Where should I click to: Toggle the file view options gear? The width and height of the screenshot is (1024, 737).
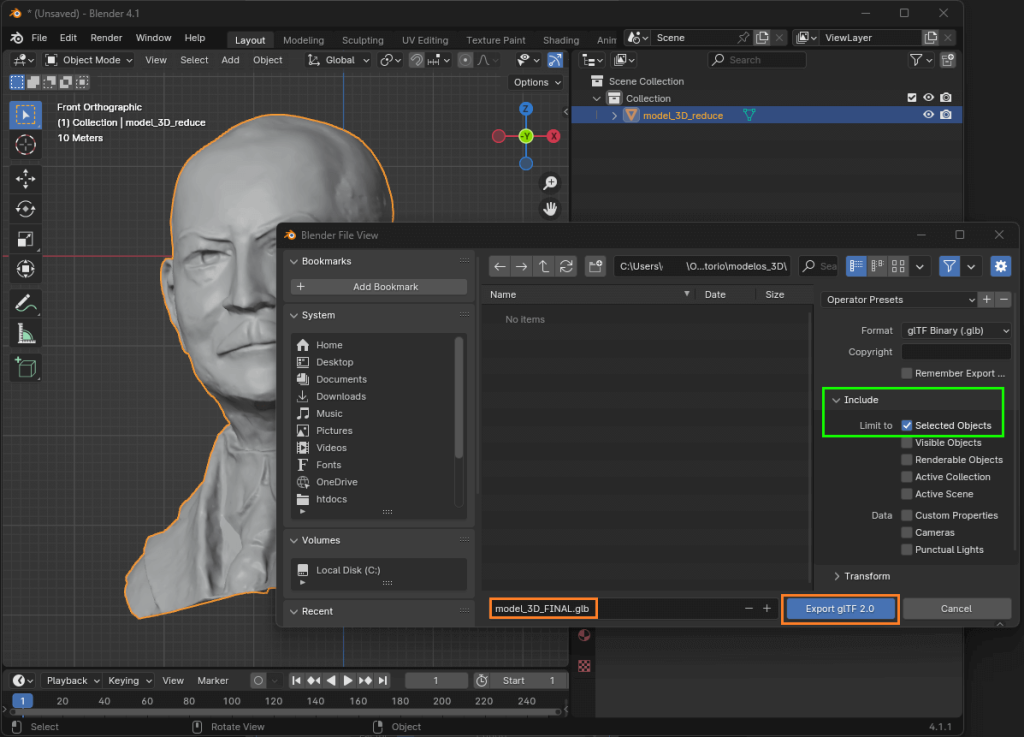coord(1000,266)
